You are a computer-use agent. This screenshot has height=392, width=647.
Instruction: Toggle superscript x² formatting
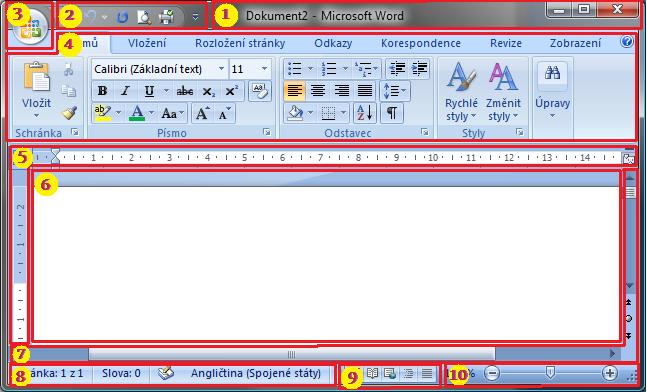[x=231, y=91]
